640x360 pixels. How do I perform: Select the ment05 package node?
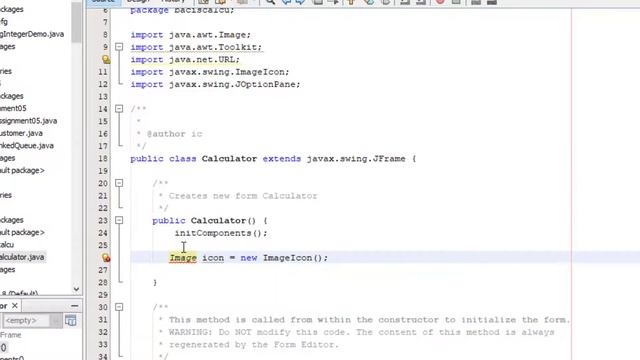(x=13, y=108)
